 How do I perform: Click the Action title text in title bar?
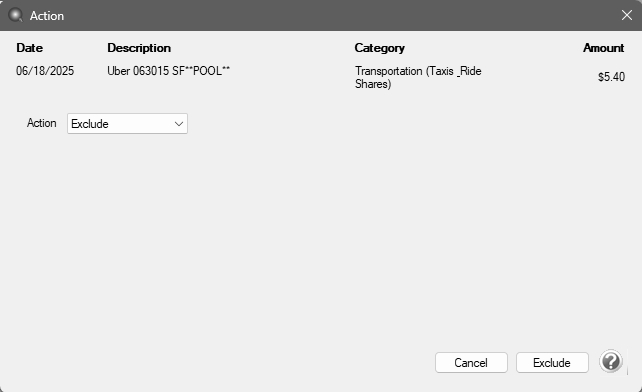tap(47, 16)
